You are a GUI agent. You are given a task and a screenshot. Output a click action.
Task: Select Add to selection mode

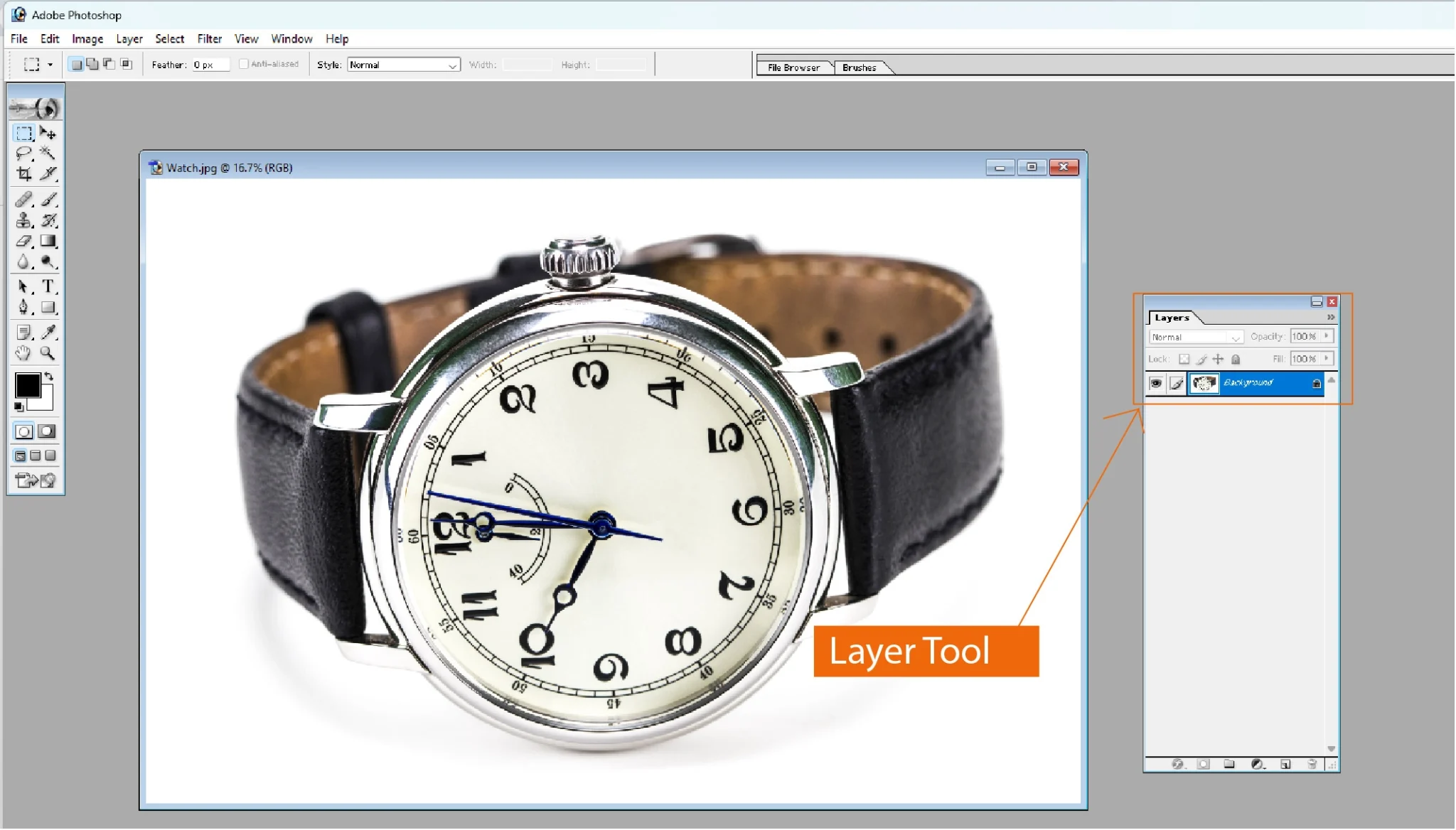point(92,65)
